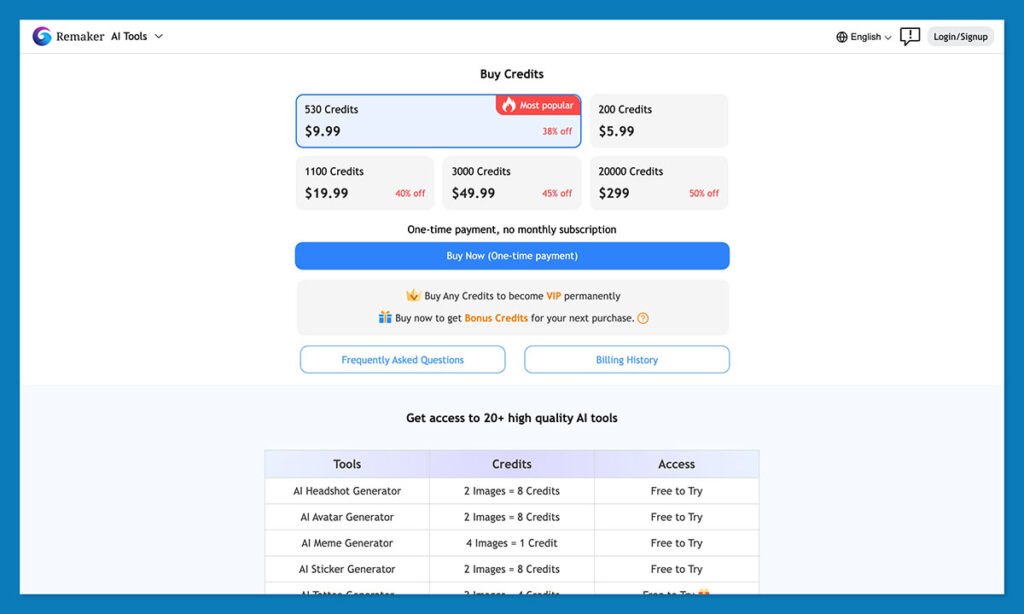Click Free to Try for AI Headshot Generator
Screen dimensions: 1024x614
[x=676, y=491]
